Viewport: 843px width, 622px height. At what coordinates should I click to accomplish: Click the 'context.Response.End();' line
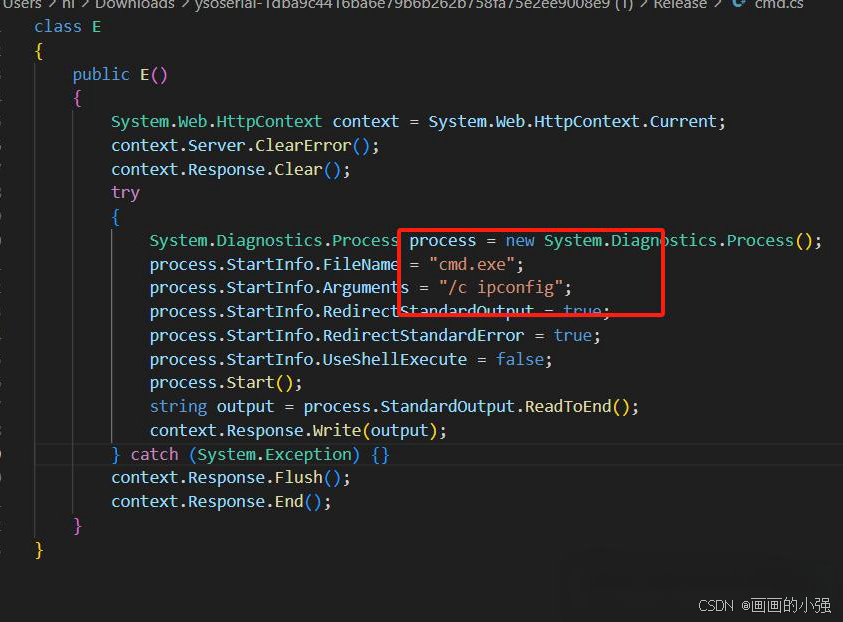point(221,502)
